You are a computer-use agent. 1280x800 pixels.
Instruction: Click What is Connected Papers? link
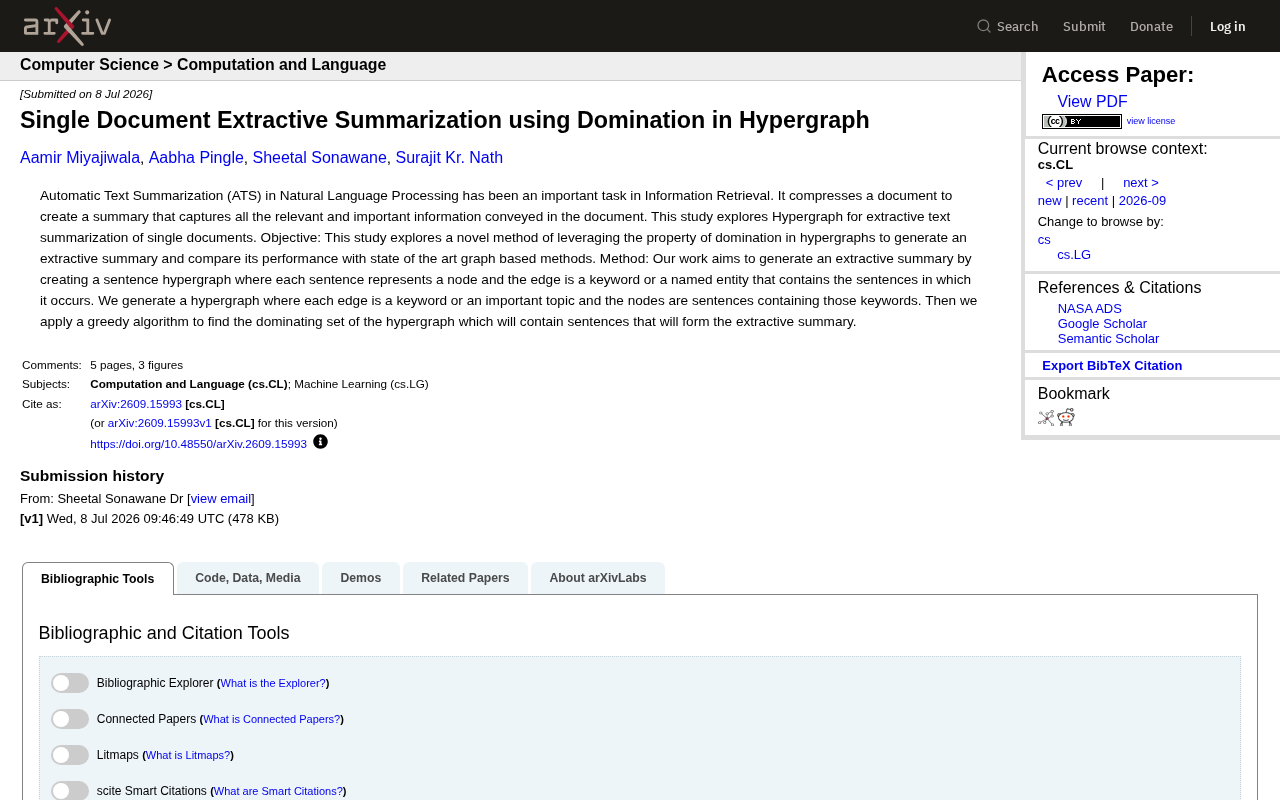pos(271,720)
